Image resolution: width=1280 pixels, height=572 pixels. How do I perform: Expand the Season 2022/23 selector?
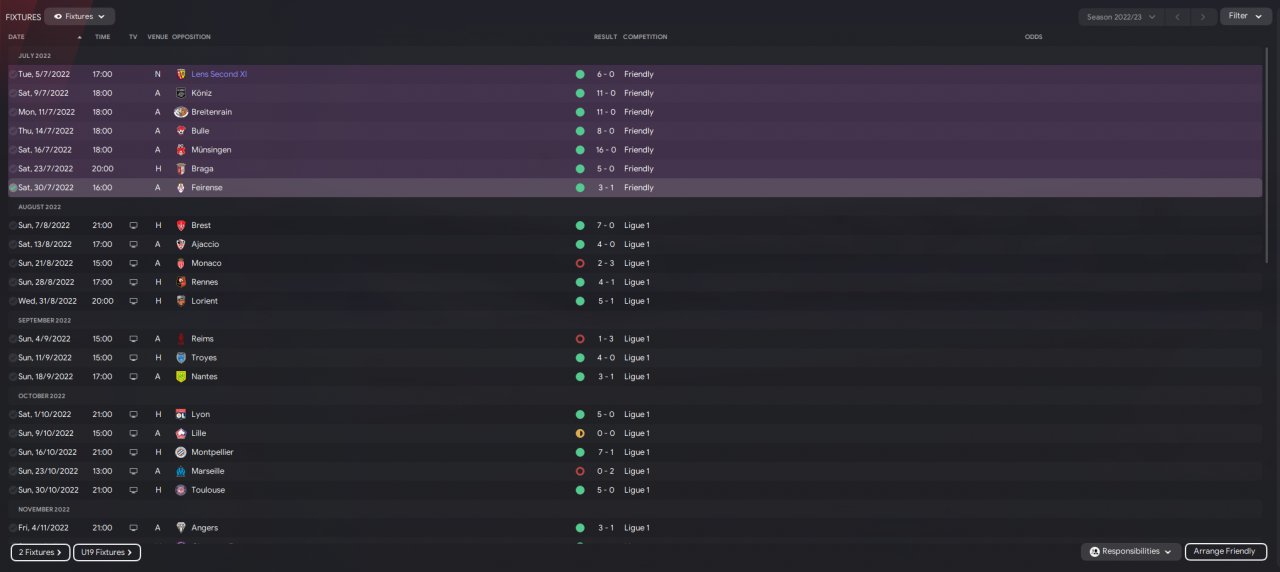pyautogui.click(x=1121, y=16)
